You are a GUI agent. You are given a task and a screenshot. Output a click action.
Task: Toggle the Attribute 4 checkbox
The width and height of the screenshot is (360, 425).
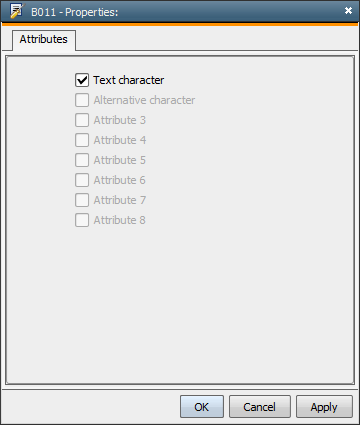(82, 140)
